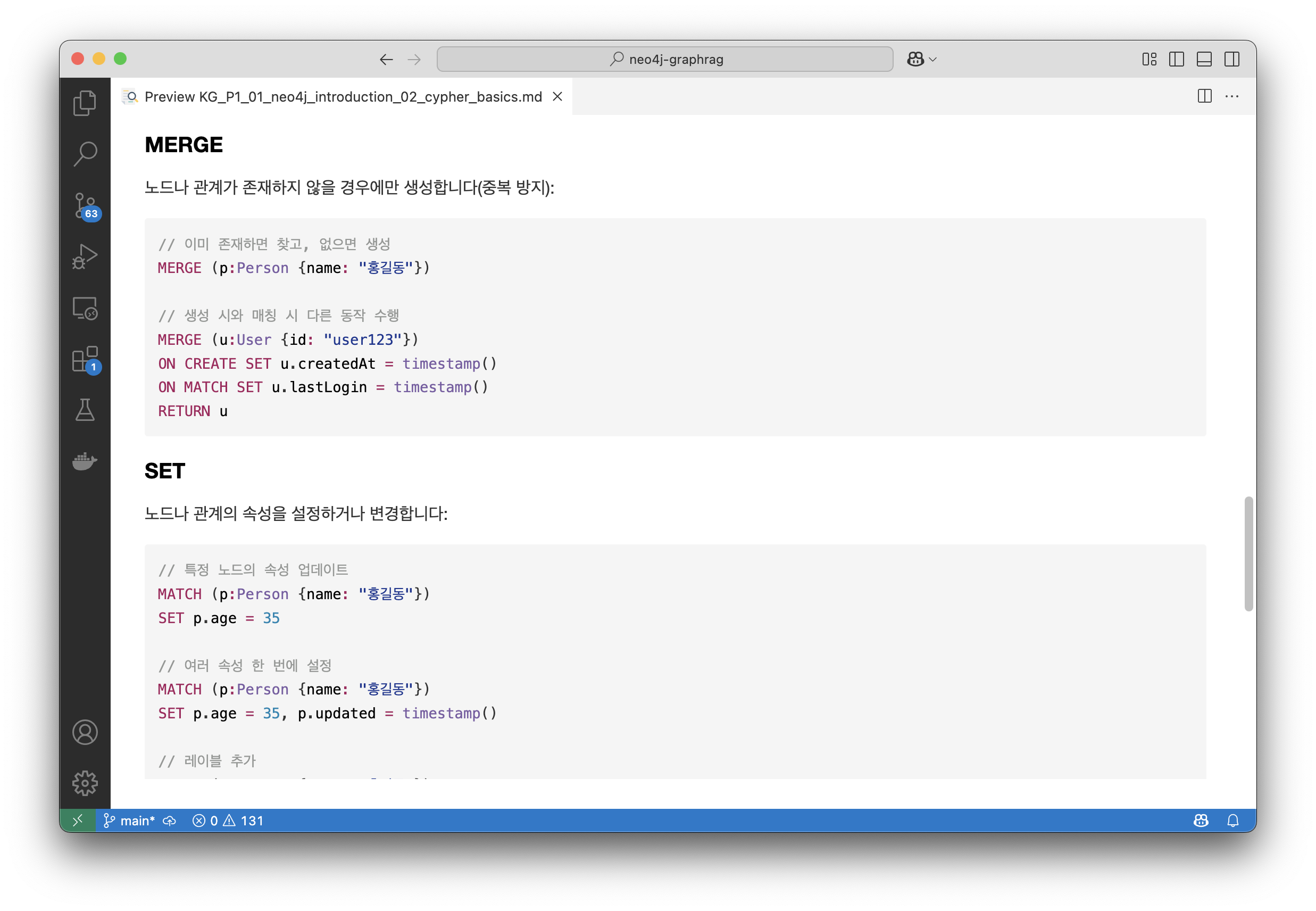
Task: Open the Extensions view icon
Action: click(x=85, y=360)
